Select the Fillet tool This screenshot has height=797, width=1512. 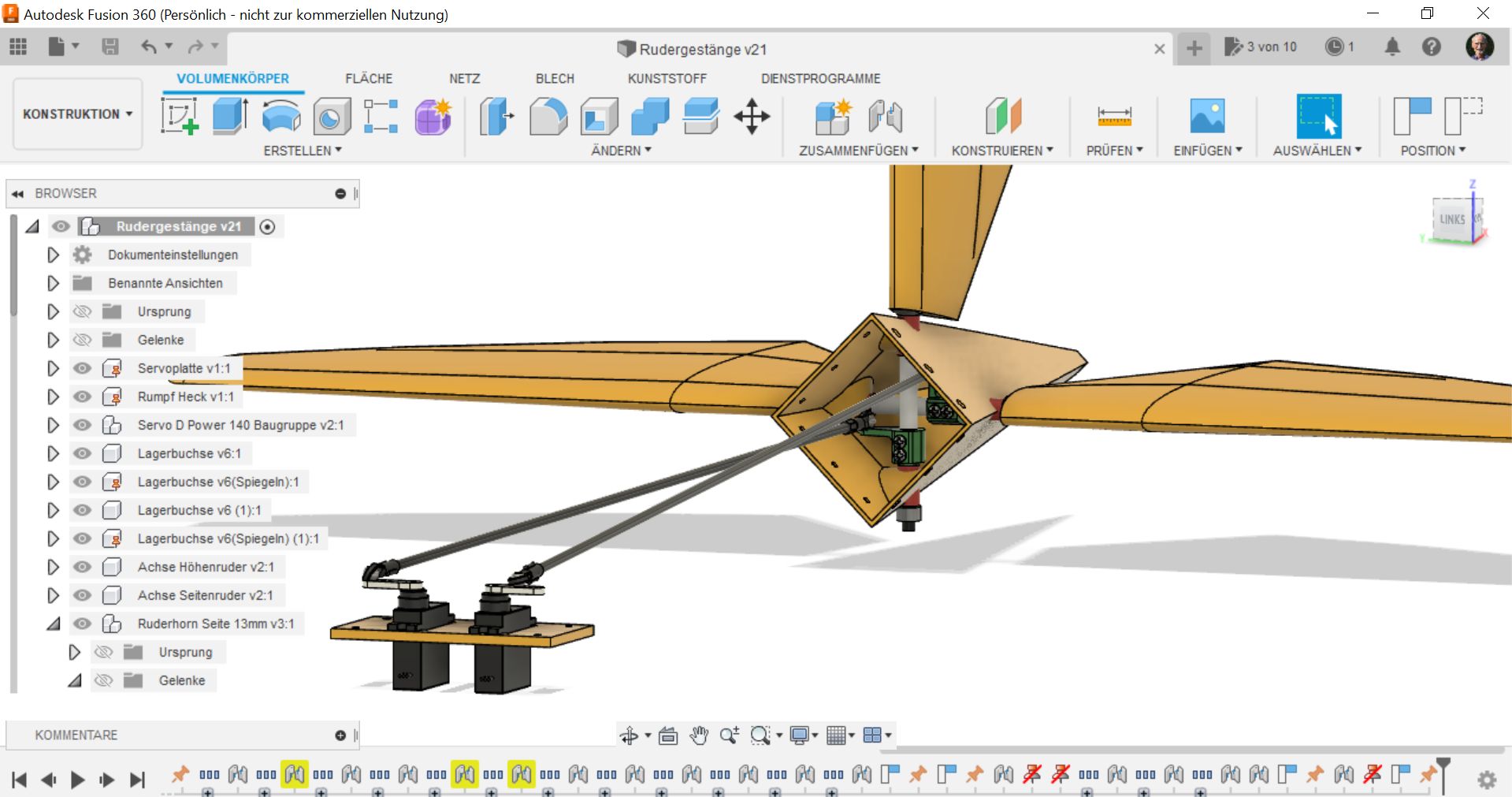click(548, 116)
